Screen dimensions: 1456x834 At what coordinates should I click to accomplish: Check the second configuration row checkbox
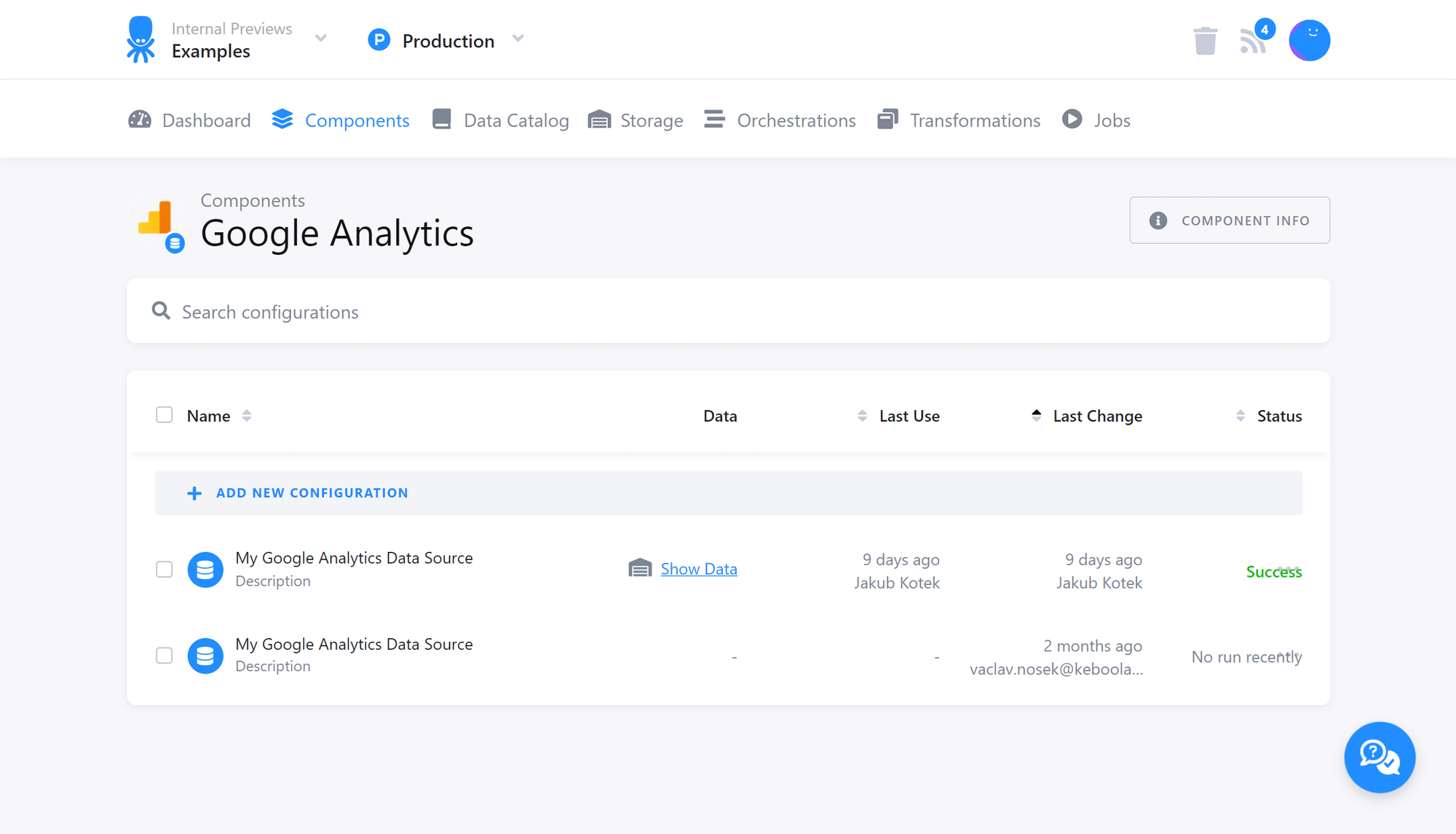coord(165,656)
